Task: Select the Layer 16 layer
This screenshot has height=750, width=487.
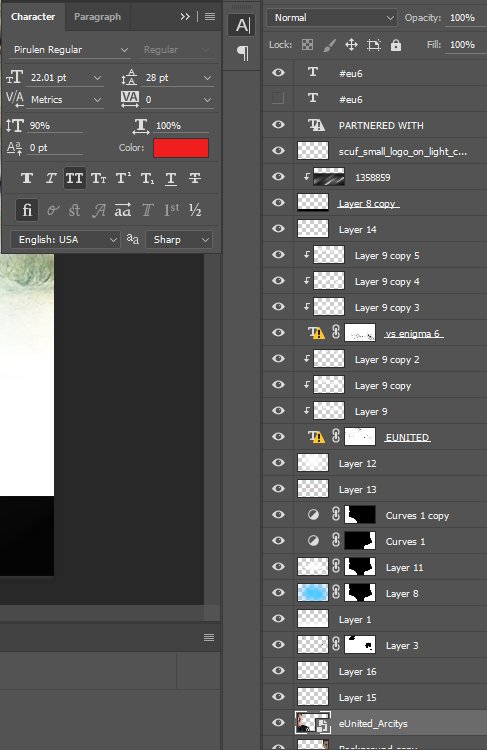Action: click(x=375, y=671)
